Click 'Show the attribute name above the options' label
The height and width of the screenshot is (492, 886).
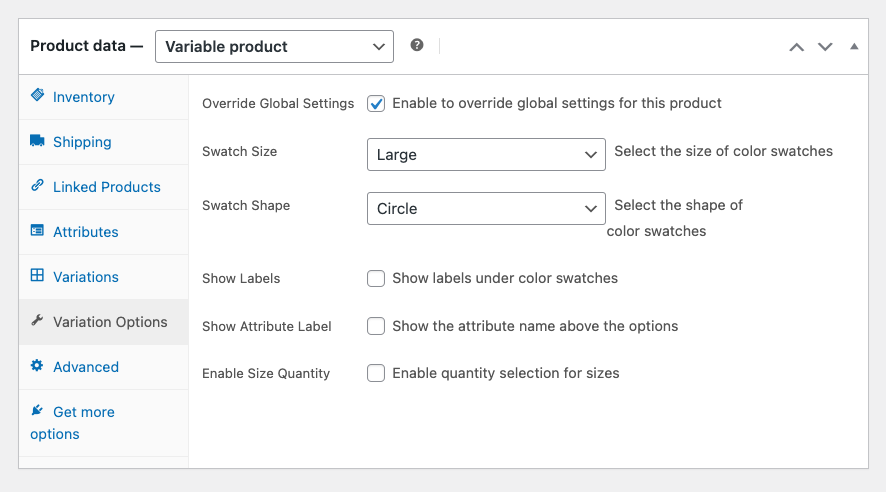(x=535, y=326)
